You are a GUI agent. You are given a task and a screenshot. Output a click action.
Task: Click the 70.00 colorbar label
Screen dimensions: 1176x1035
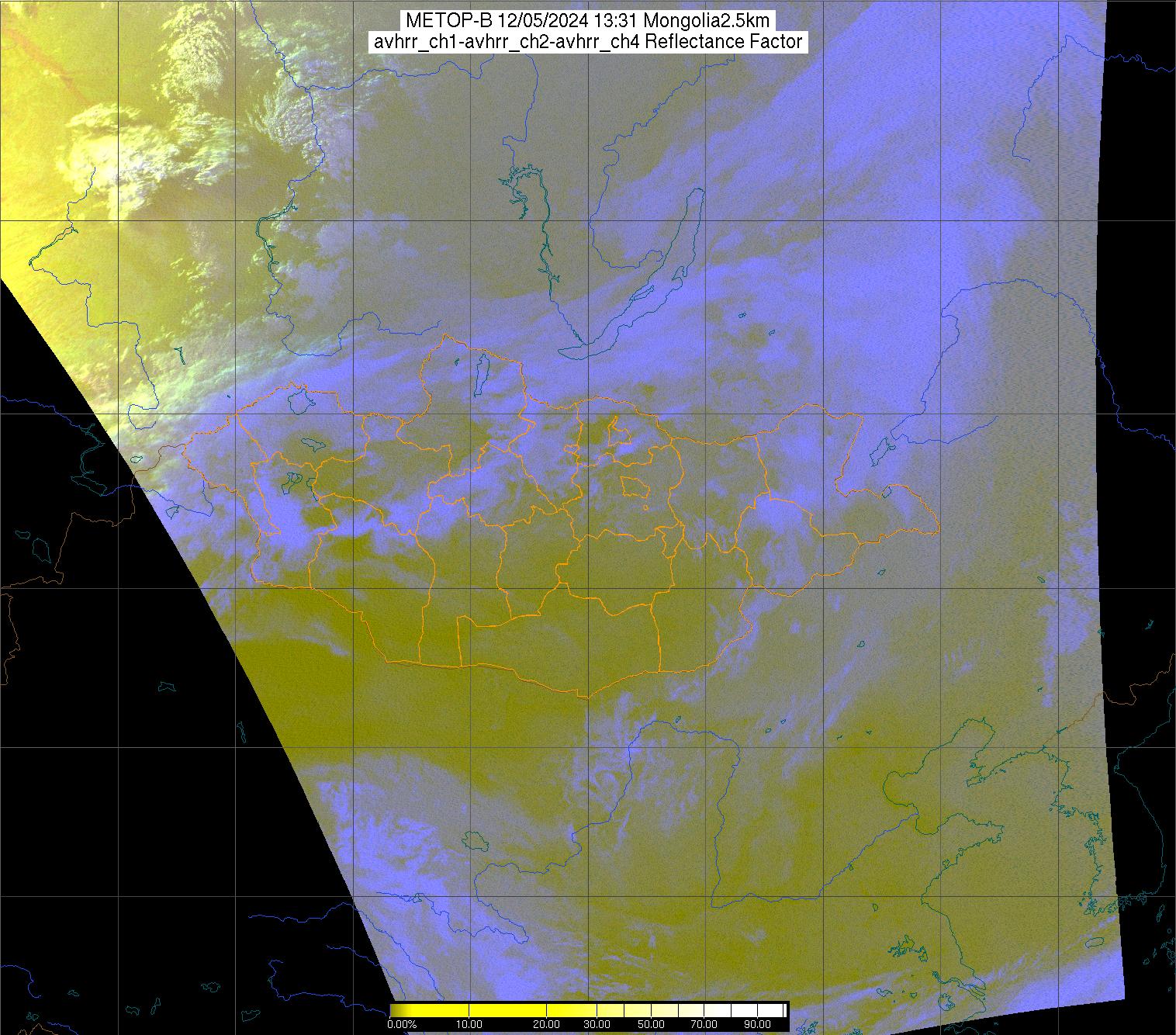coord(704,1024)
